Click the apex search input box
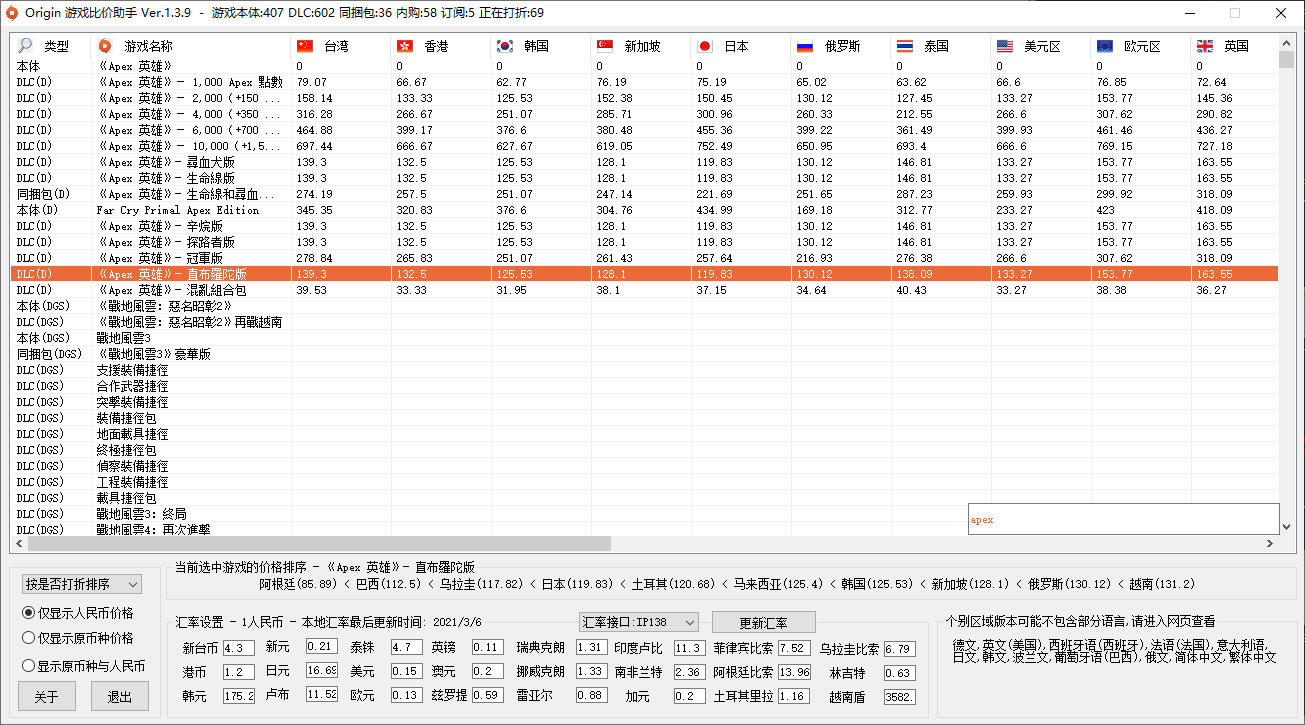 [1123, 519]
